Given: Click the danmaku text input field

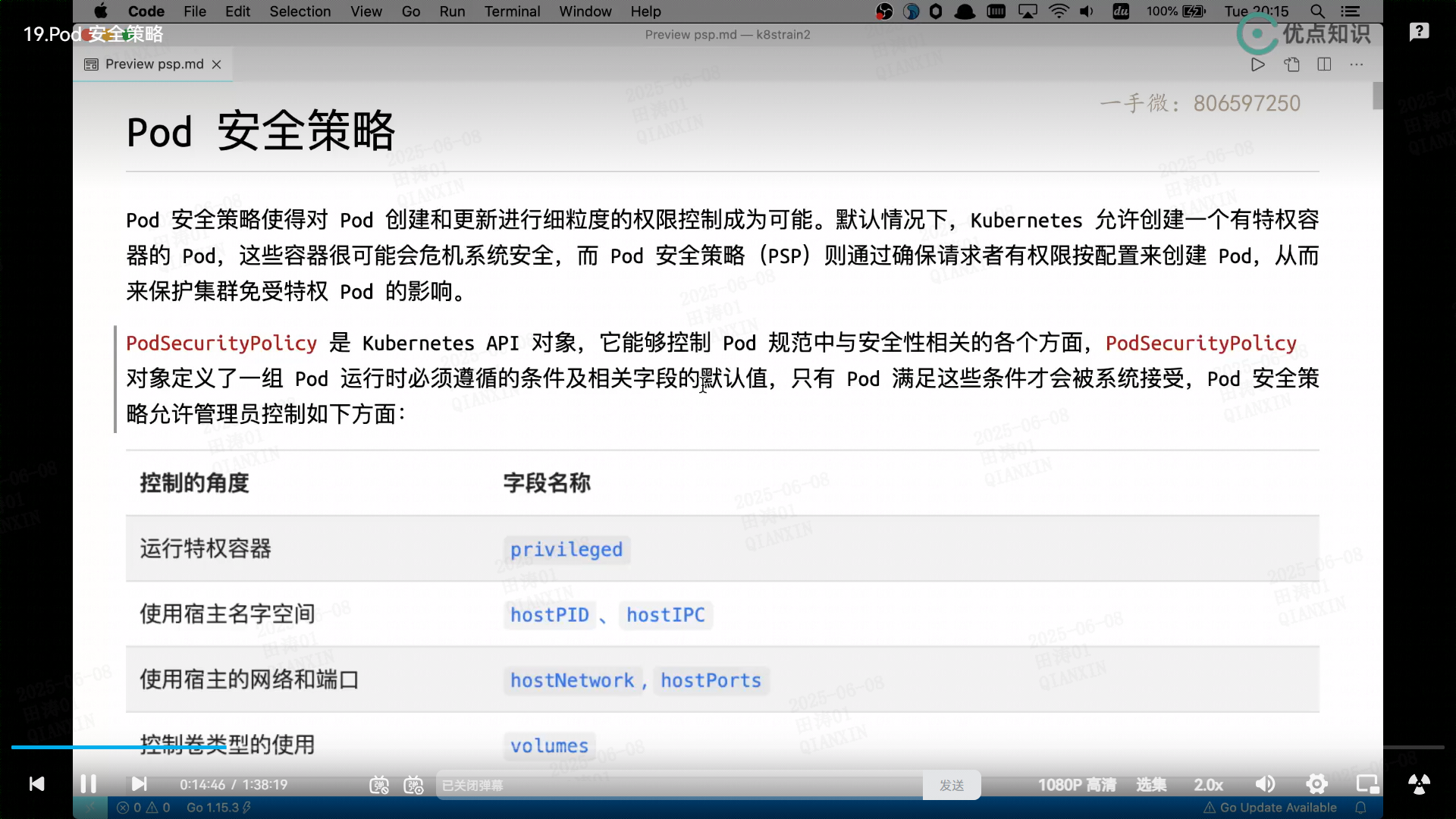Looking at the screenshot, I should [675, 785].
